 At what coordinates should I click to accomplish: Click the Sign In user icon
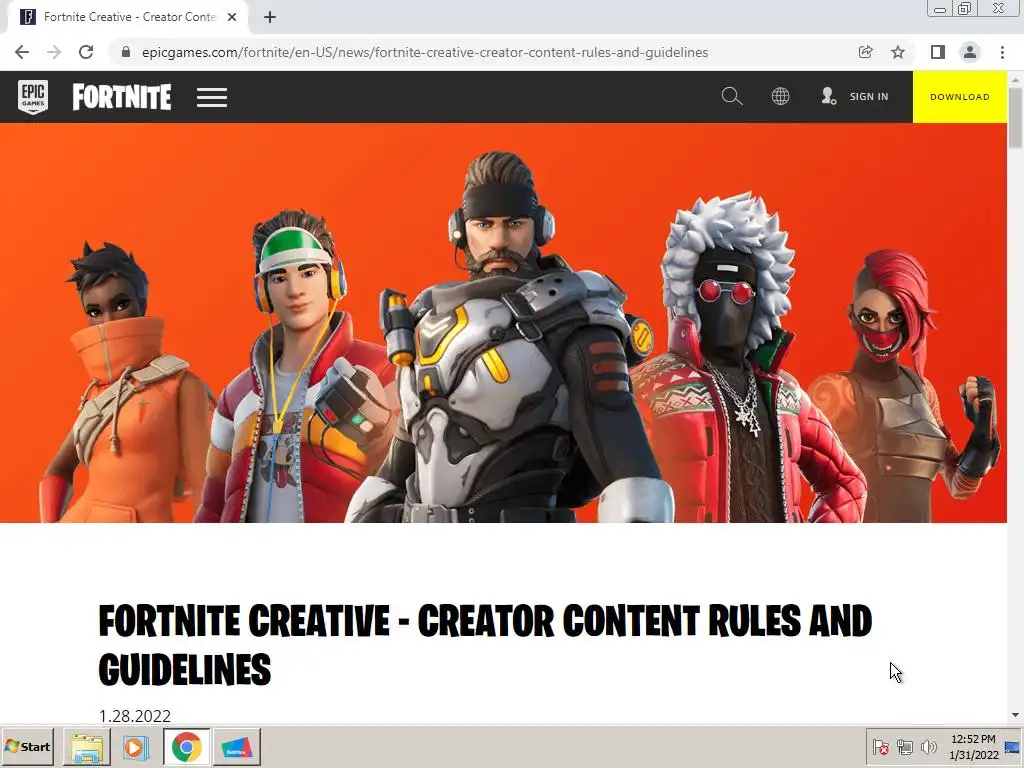[x=828, y=97]
